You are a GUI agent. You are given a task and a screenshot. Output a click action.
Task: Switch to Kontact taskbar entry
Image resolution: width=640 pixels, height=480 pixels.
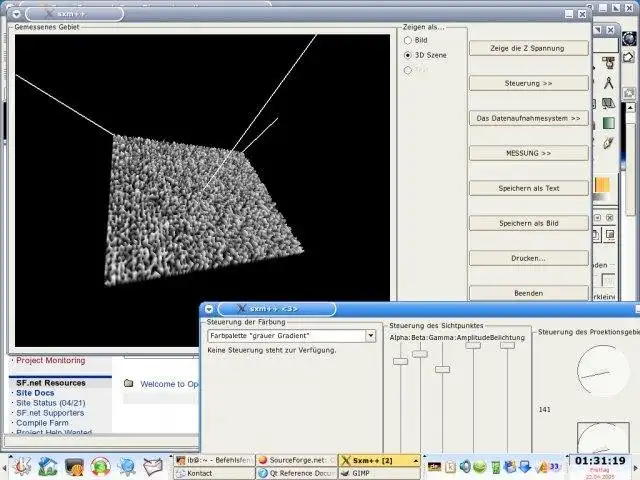(x=215, y=473)
